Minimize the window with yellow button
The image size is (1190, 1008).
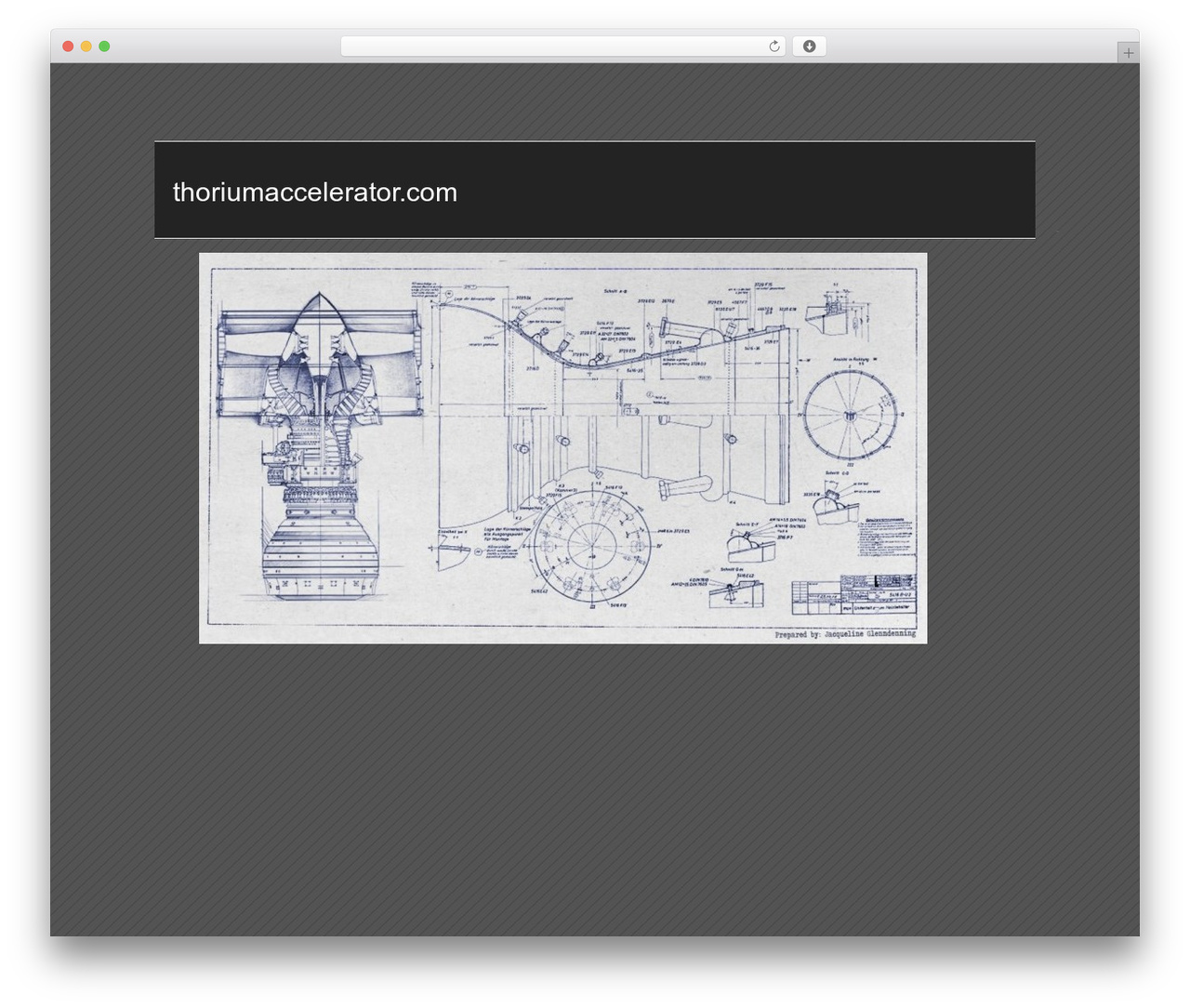tap(86, 46)
